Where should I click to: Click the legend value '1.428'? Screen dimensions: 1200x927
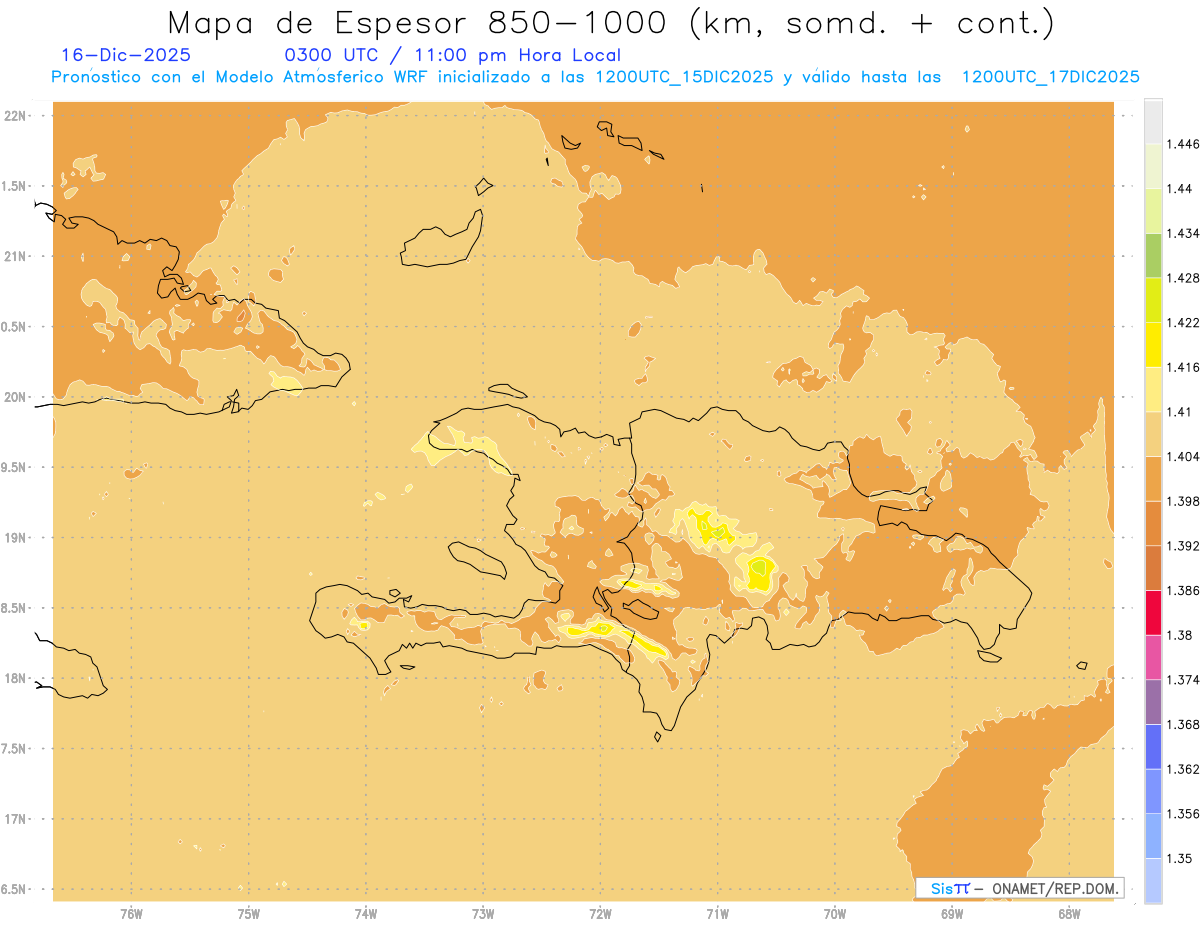click(x=1183, y=278)
